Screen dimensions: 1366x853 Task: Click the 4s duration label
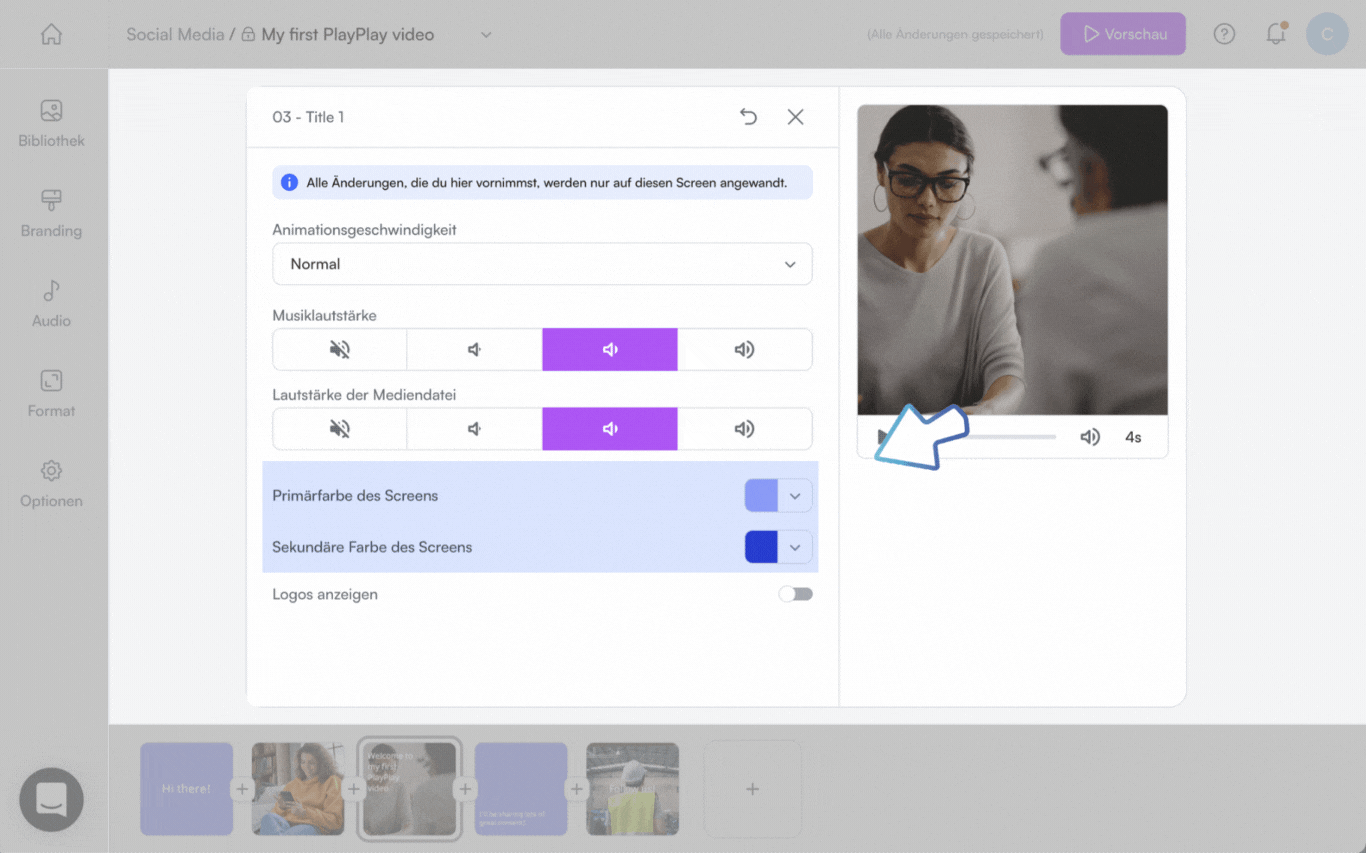1133,437
